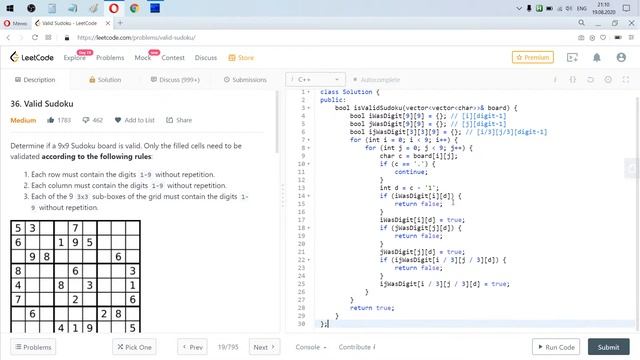
Task: Open Explore in the top navigation
Action: (75, 58)
